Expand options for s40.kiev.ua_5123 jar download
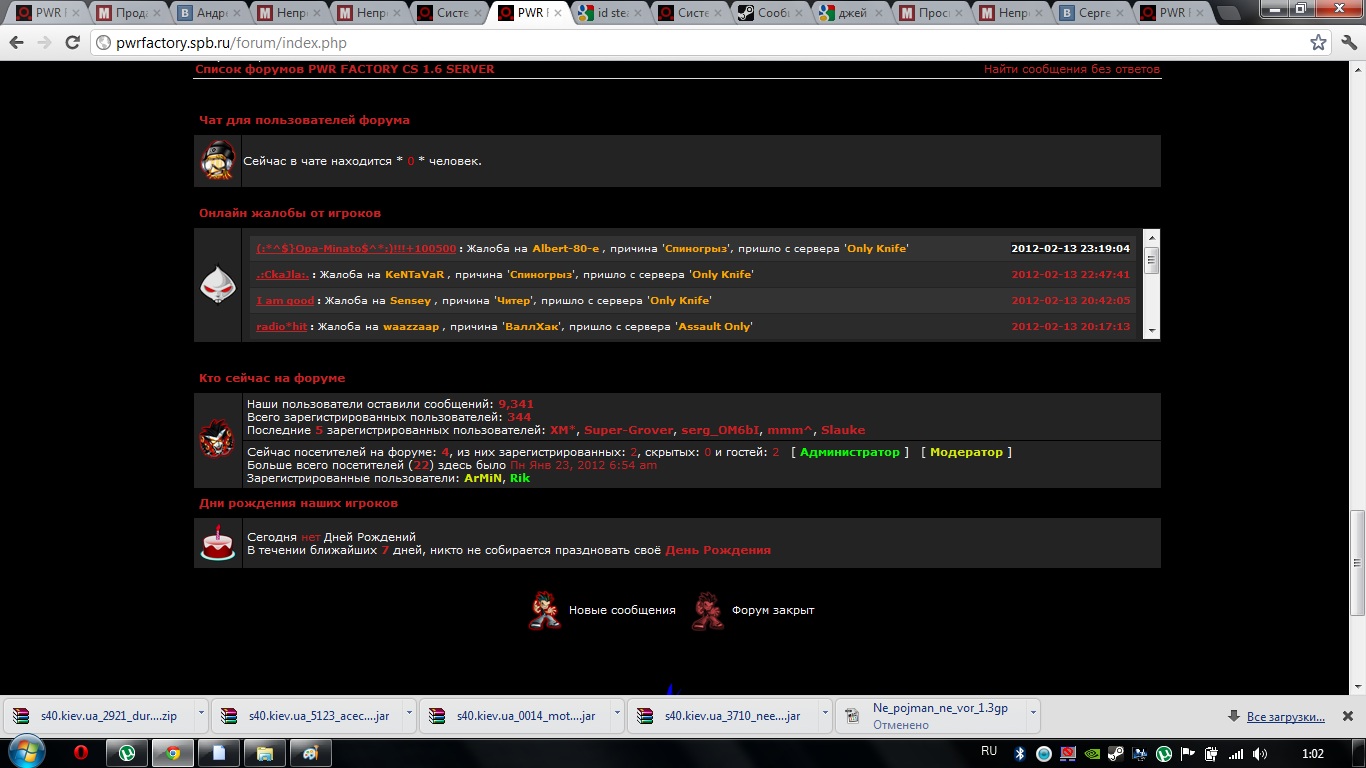 (x=409, y=715)
